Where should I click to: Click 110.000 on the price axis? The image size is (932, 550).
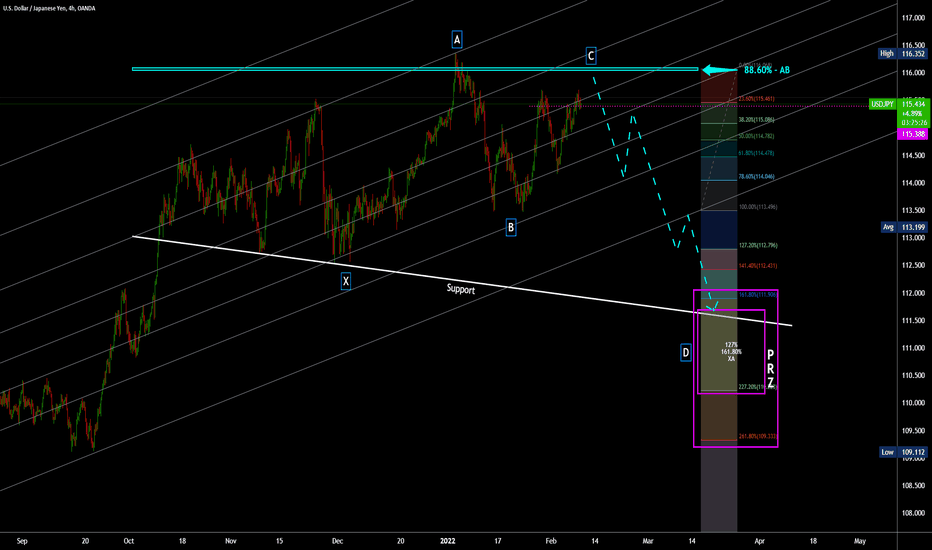point(913,403)
